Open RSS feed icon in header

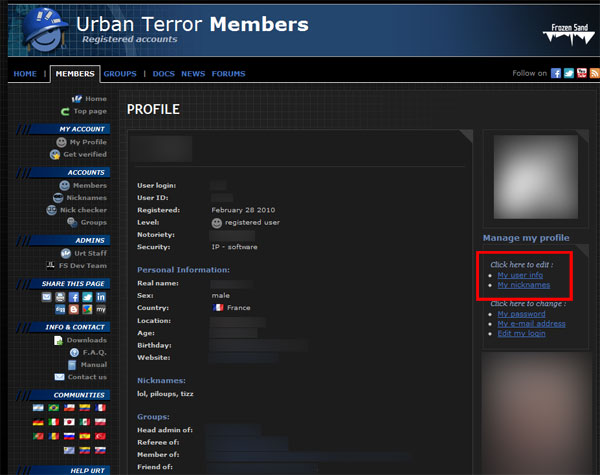(595, 73)
